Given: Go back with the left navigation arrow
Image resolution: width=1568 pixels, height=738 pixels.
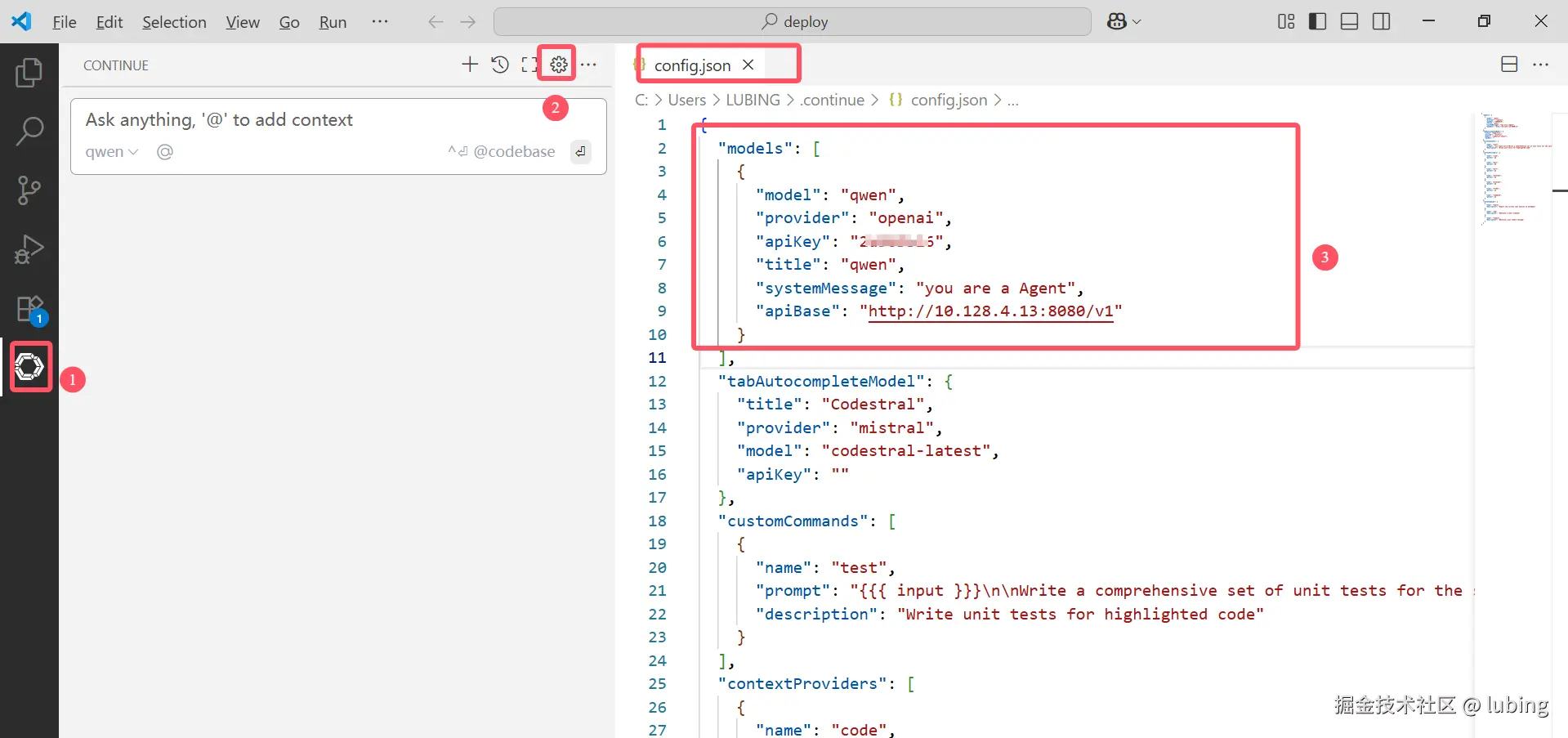Looking at the screenshot, I should [436, 22].
